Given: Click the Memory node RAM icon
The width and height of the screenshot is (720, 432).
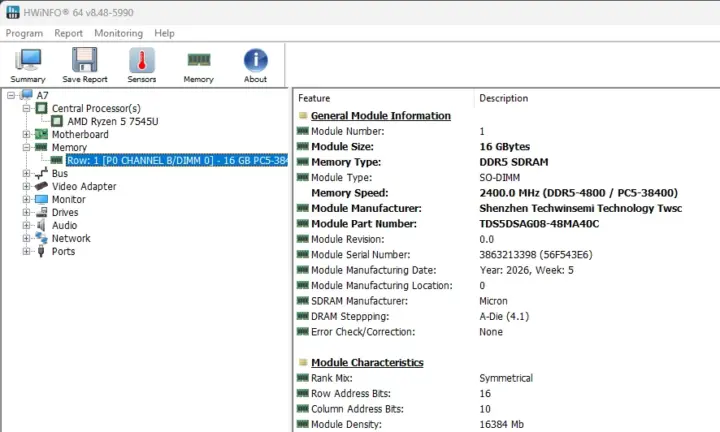Looking at the screenshot, I should click(x=41, y=147).
